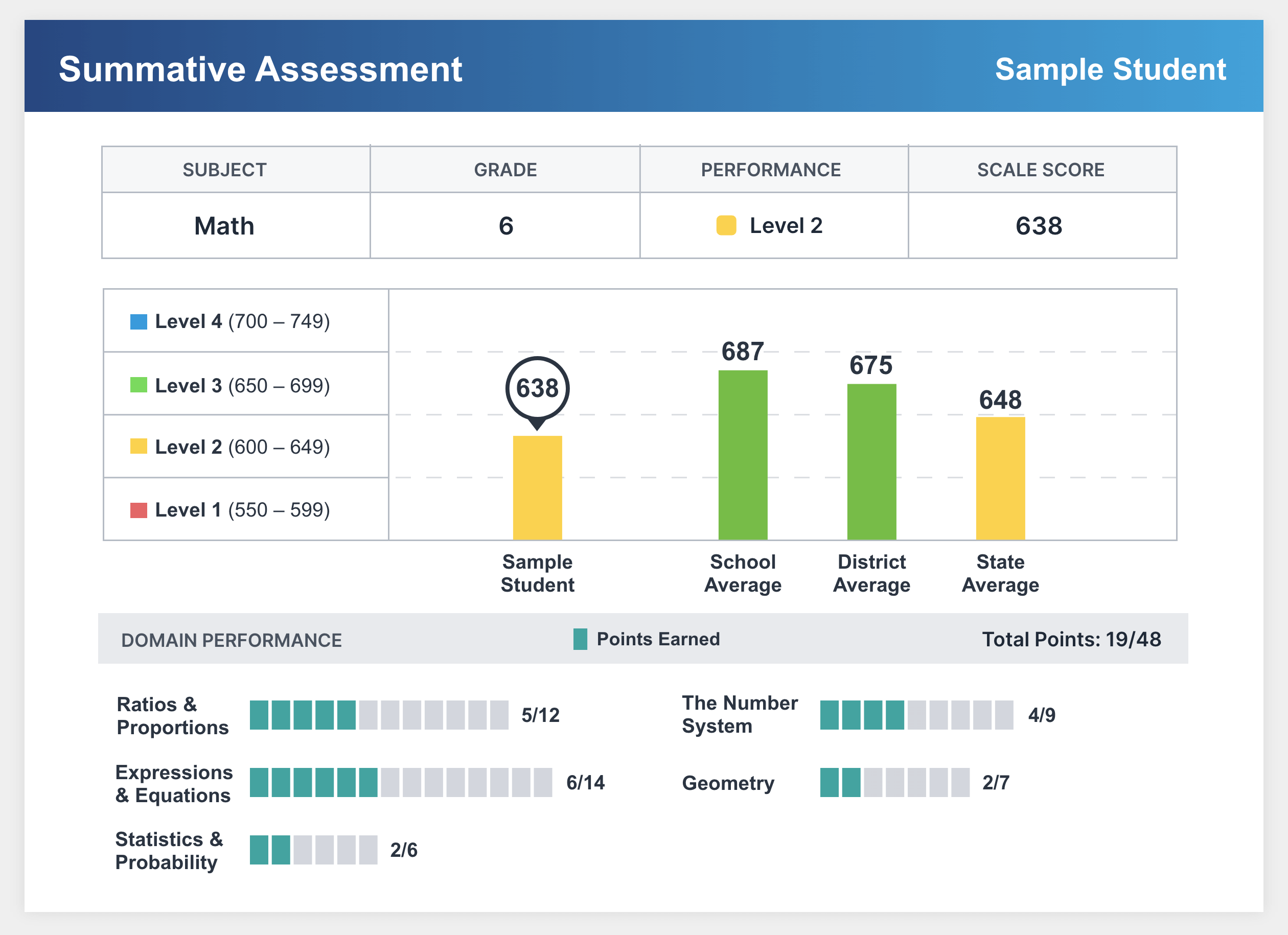Click the PERFORMANCE column header
The height and width of the screenshot is (935, 1288).
(x=771, y=170)
